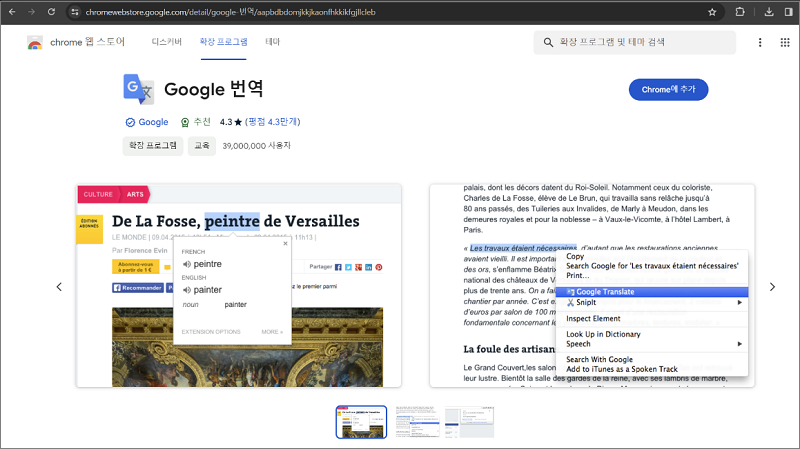The image size is (800, 449).
Task: Click the chrome 웹 스토어 title
Action: 87,42
